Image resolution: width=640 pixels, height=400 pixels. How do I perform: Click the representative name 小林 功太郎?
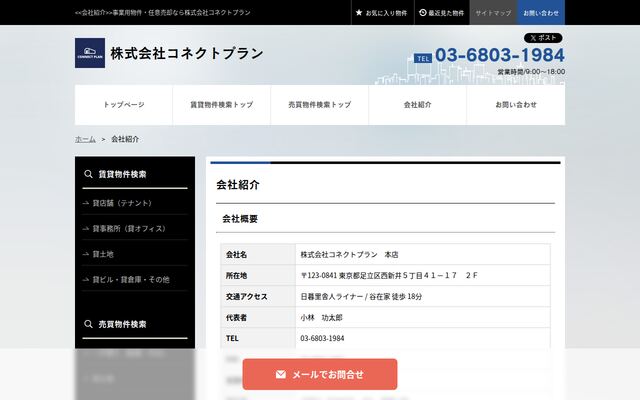pyautogui.click(x=322, y=318)
